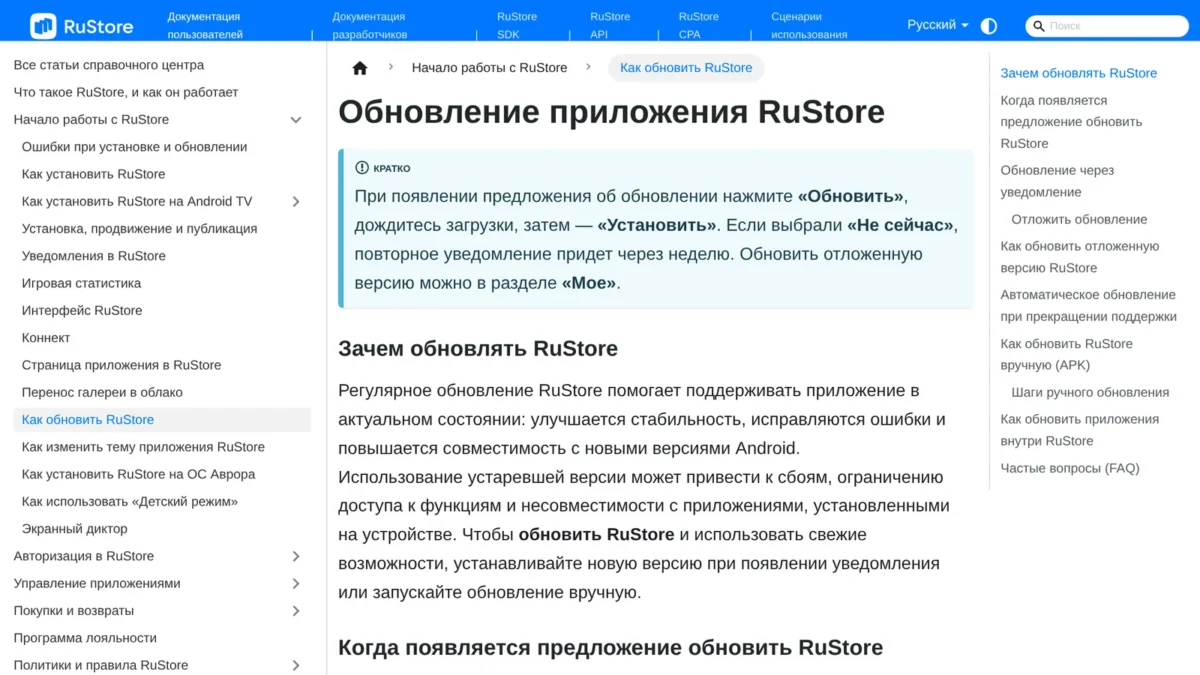Open Как изменить тему приложения RuStore
The width and height of the screenshot is (1200, 675).
(x=143, y=447)
